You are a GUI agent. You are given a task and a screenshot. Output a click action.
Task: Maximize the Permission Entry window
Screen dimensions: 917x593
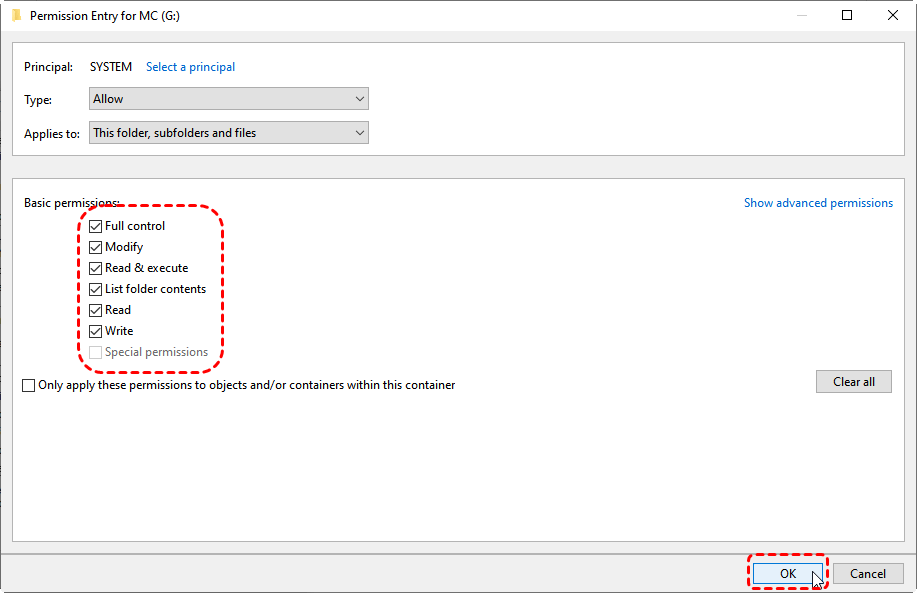pyautogui.click(x=847, y=16)
